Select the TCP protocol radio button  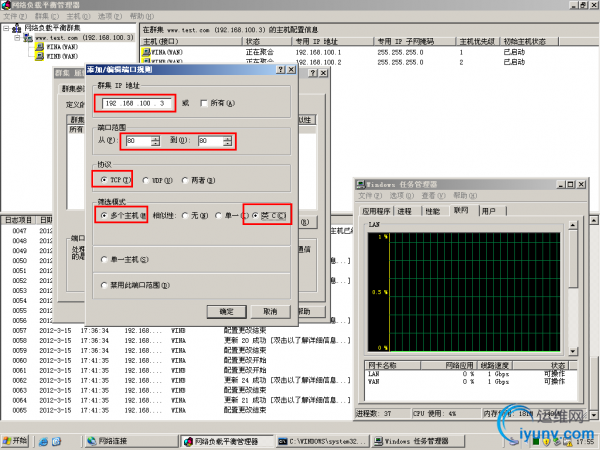[x=104, y=180]
